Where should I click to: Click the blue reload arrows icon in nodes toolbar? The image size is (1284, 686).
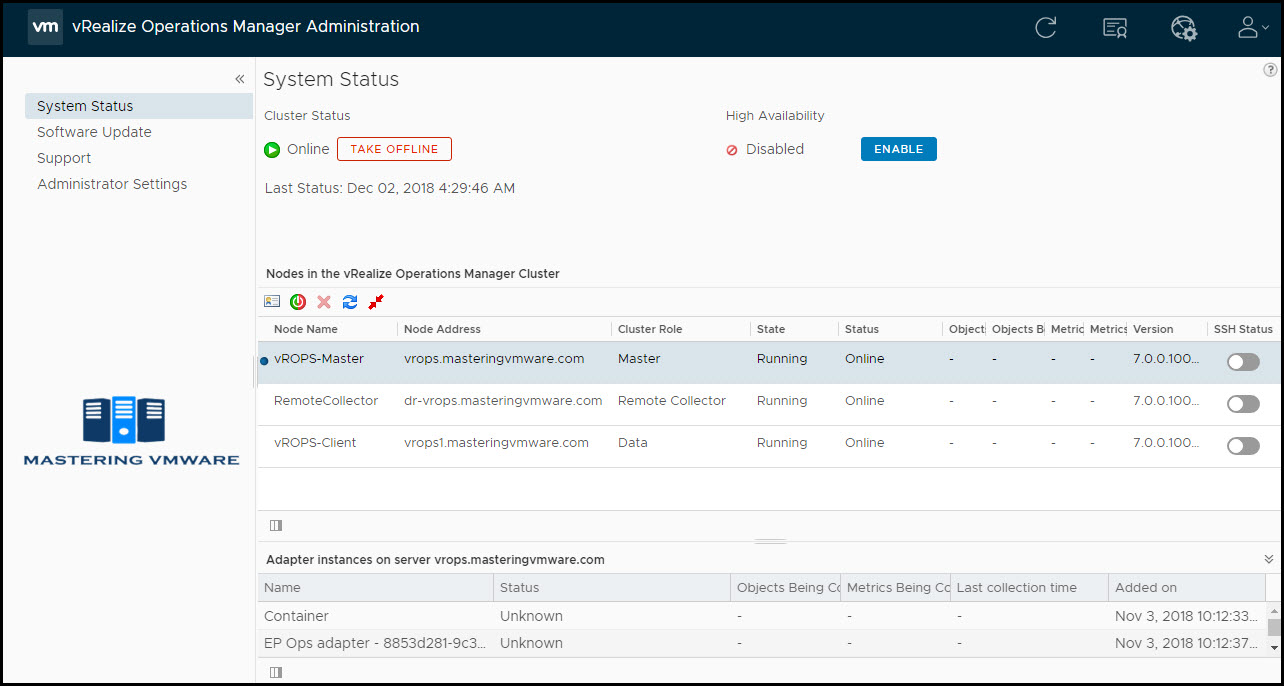click(x=350, y=302)
